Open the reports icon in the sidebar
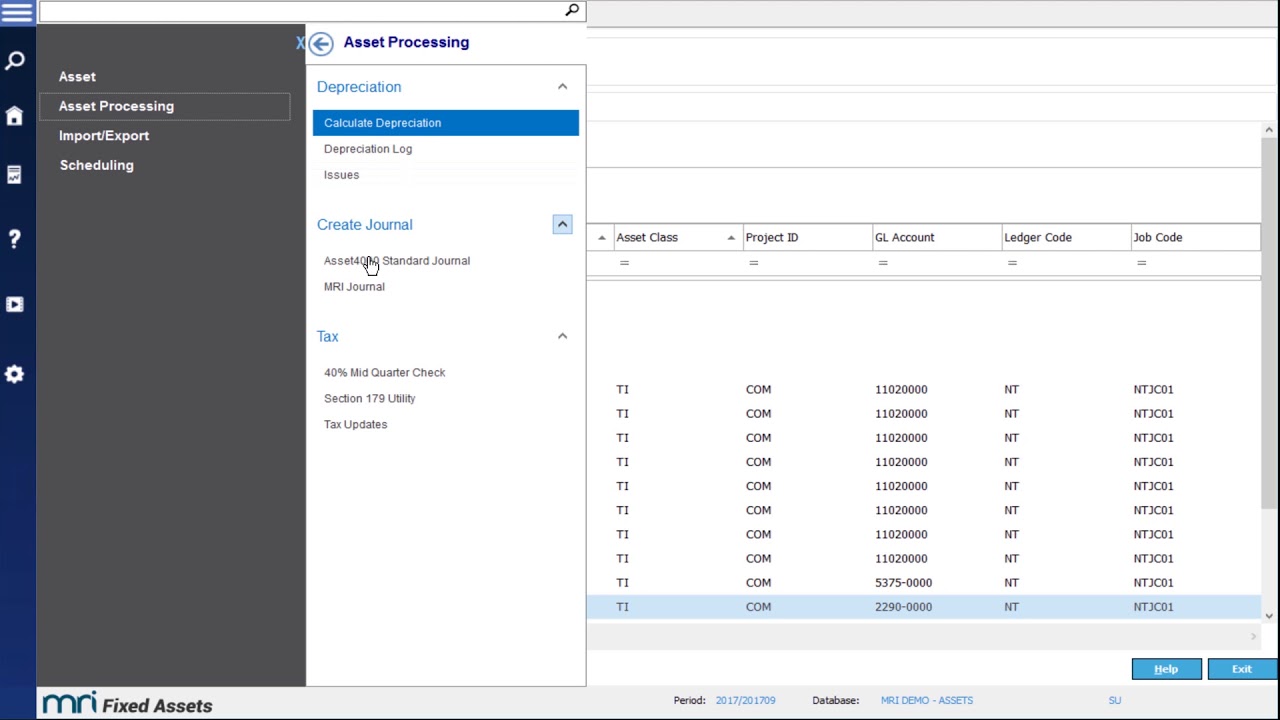The height and width of the screenshot is (720, 1280). tap(14, 175)
